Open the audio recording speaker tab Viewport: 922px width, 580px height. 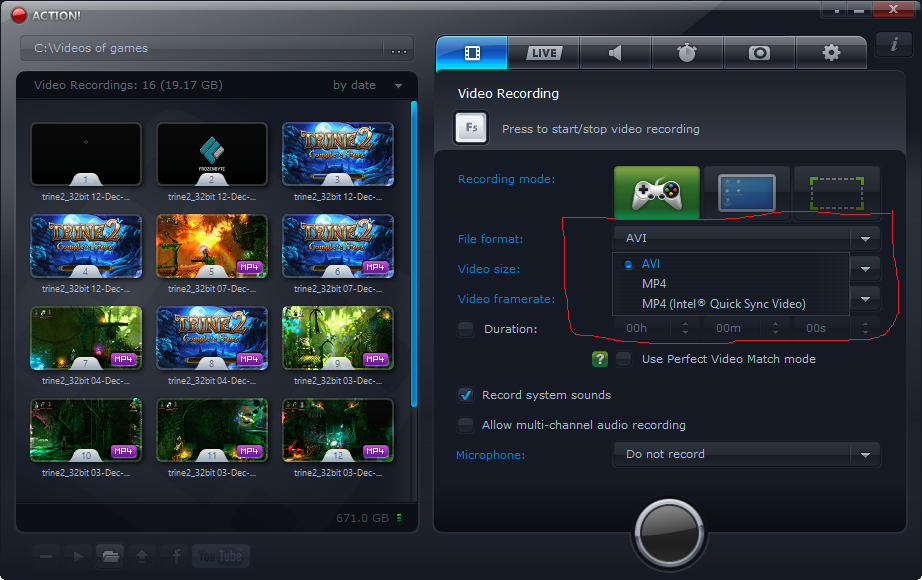click(x=616, y=53)
